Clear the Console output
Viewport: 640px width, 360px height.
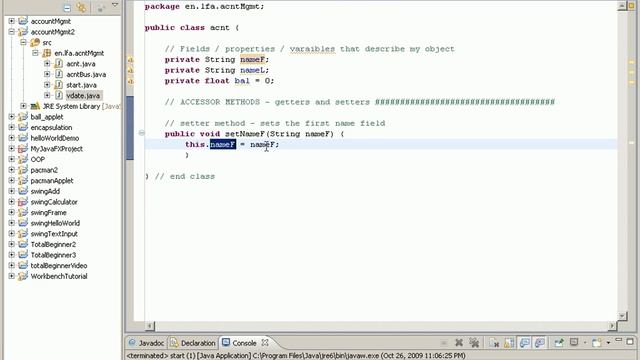click(494, 343)
